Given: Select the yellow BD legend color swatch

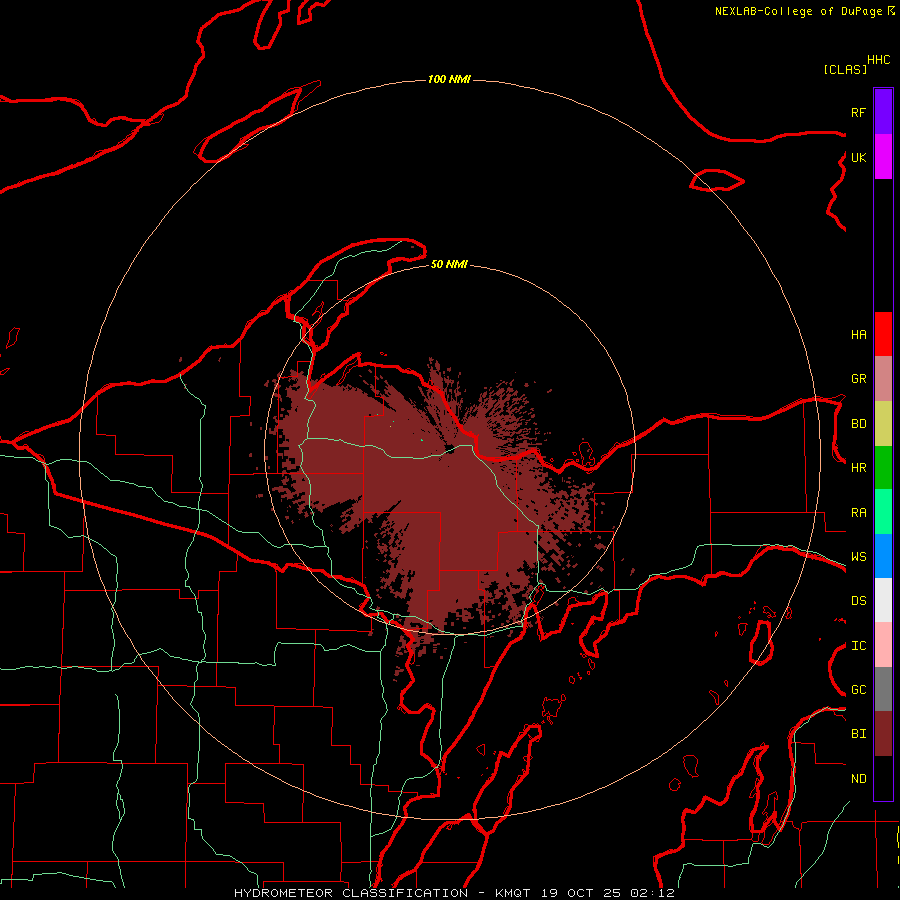Looking at the screenshot, I should [x=883, y=424].
